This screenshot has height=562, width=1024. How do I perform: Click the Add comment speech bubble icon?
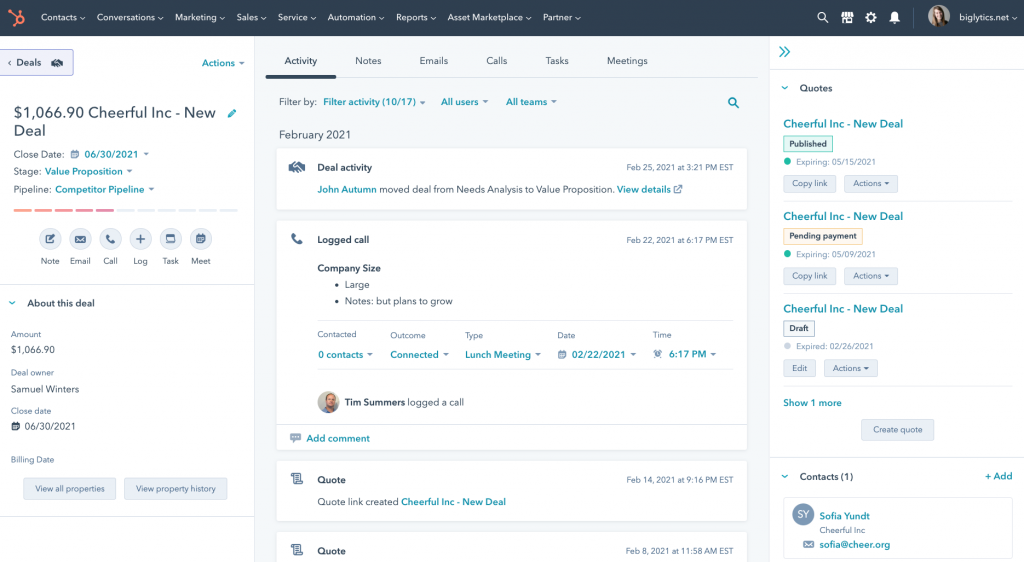tap(295, 438)
